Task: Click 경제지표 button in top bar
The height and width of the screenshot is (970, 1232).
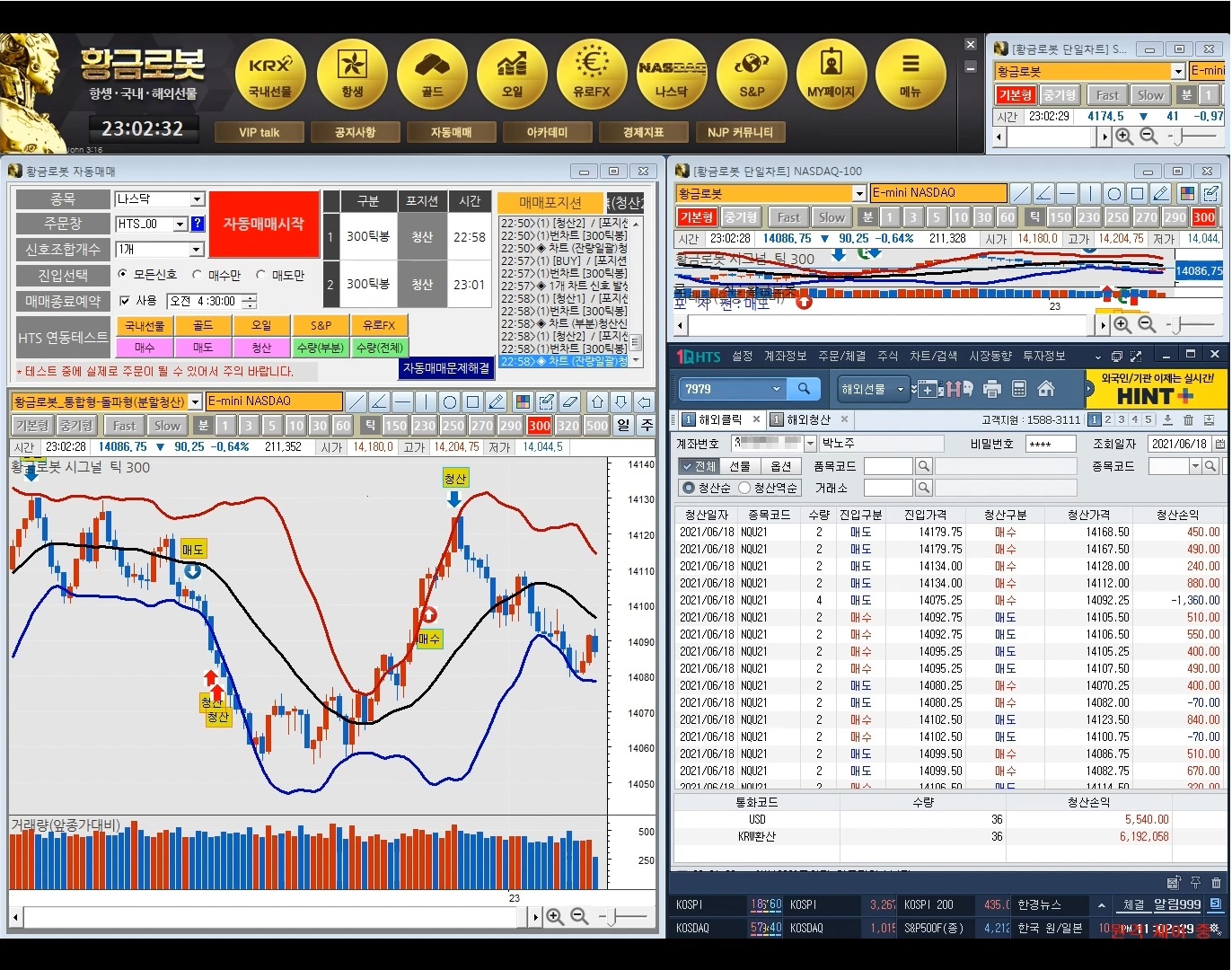Action: point(643,132)
